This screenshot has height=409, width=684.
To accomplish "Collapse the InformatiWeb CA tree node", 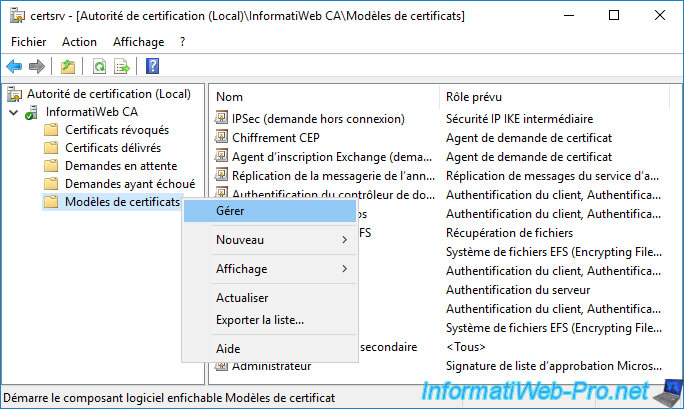I will click(13, 112).
